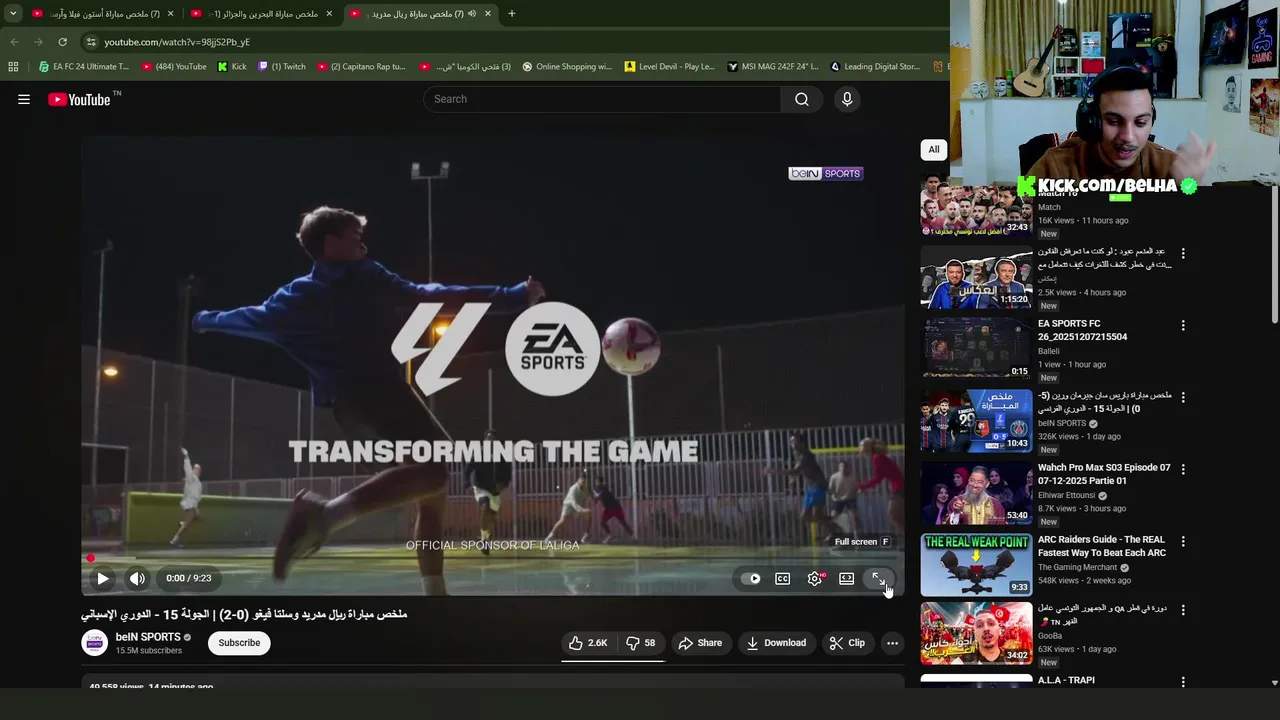Open the YouTube hamburger guide menu

24,99
